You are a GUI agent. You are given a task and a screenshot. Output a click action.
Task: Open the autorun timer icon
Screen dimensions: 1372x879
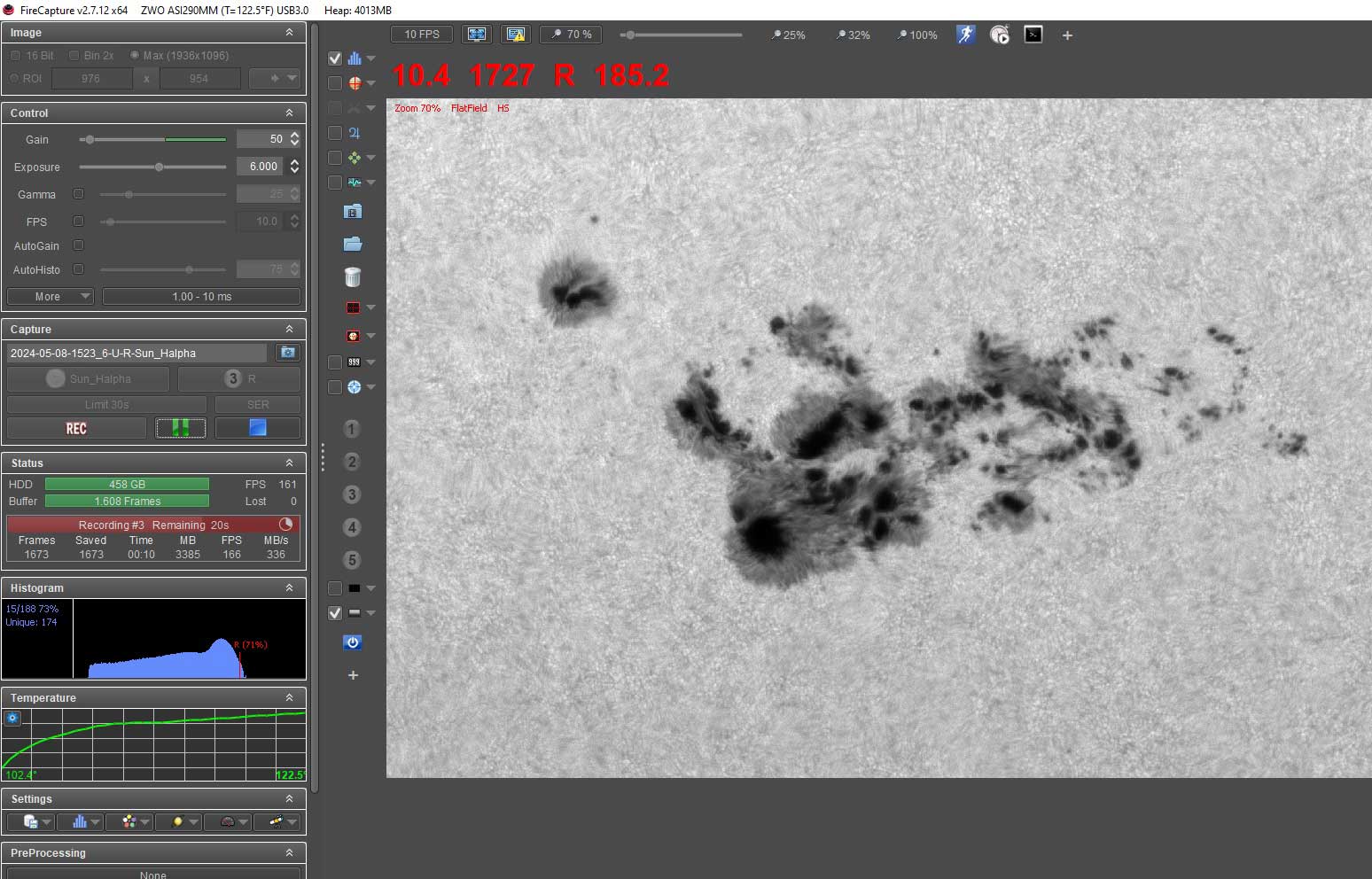[1000, 35]
